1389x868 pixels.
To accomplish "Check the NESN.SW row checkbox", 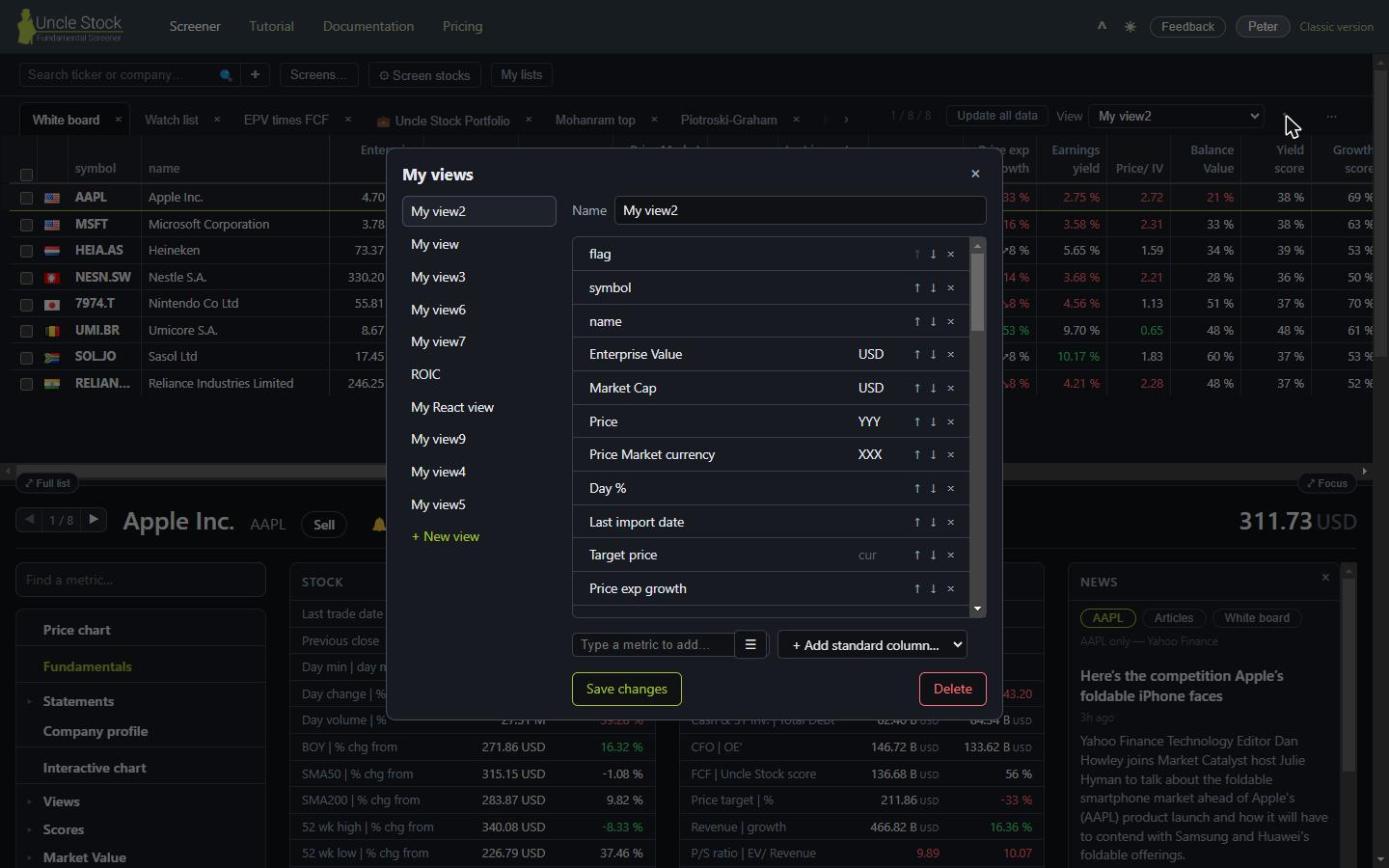I will tap(27, 278).
